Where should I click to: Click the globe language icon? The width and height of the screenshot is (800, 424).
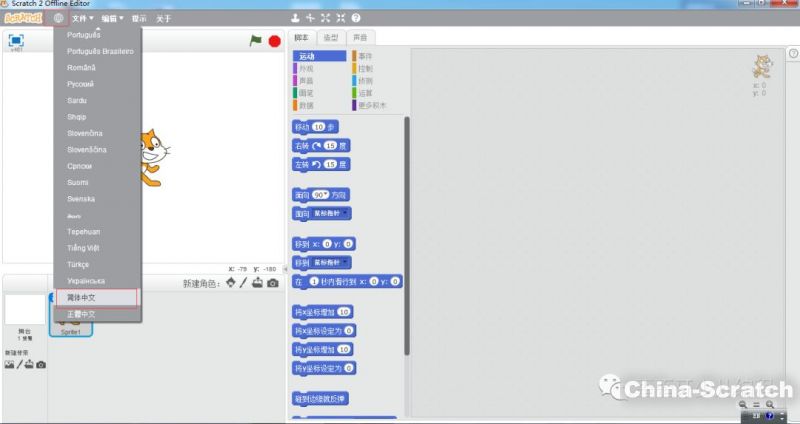pyautogui.click(x=59, y=18)
